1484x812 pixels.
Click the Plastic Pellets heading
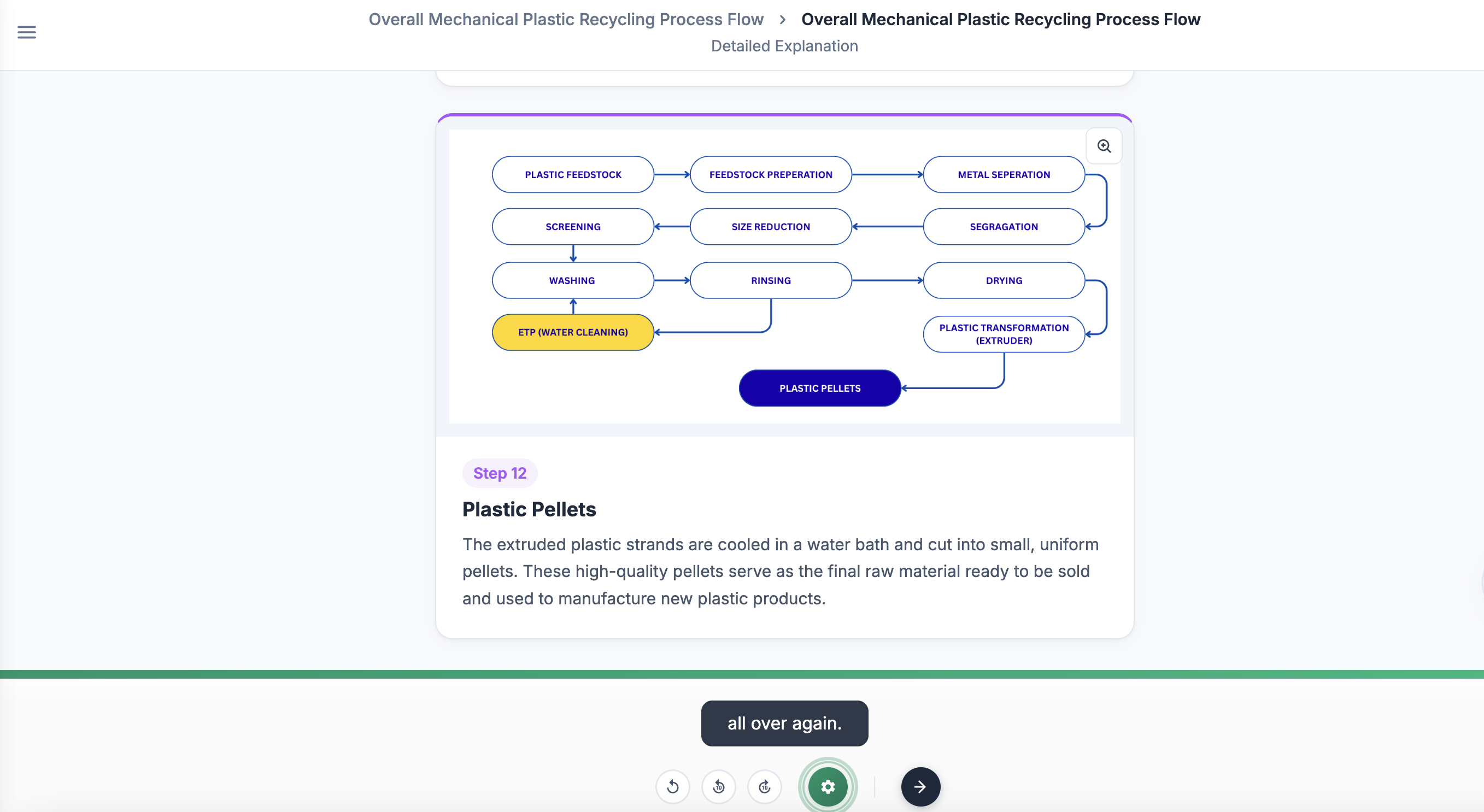tap(529, 510)
